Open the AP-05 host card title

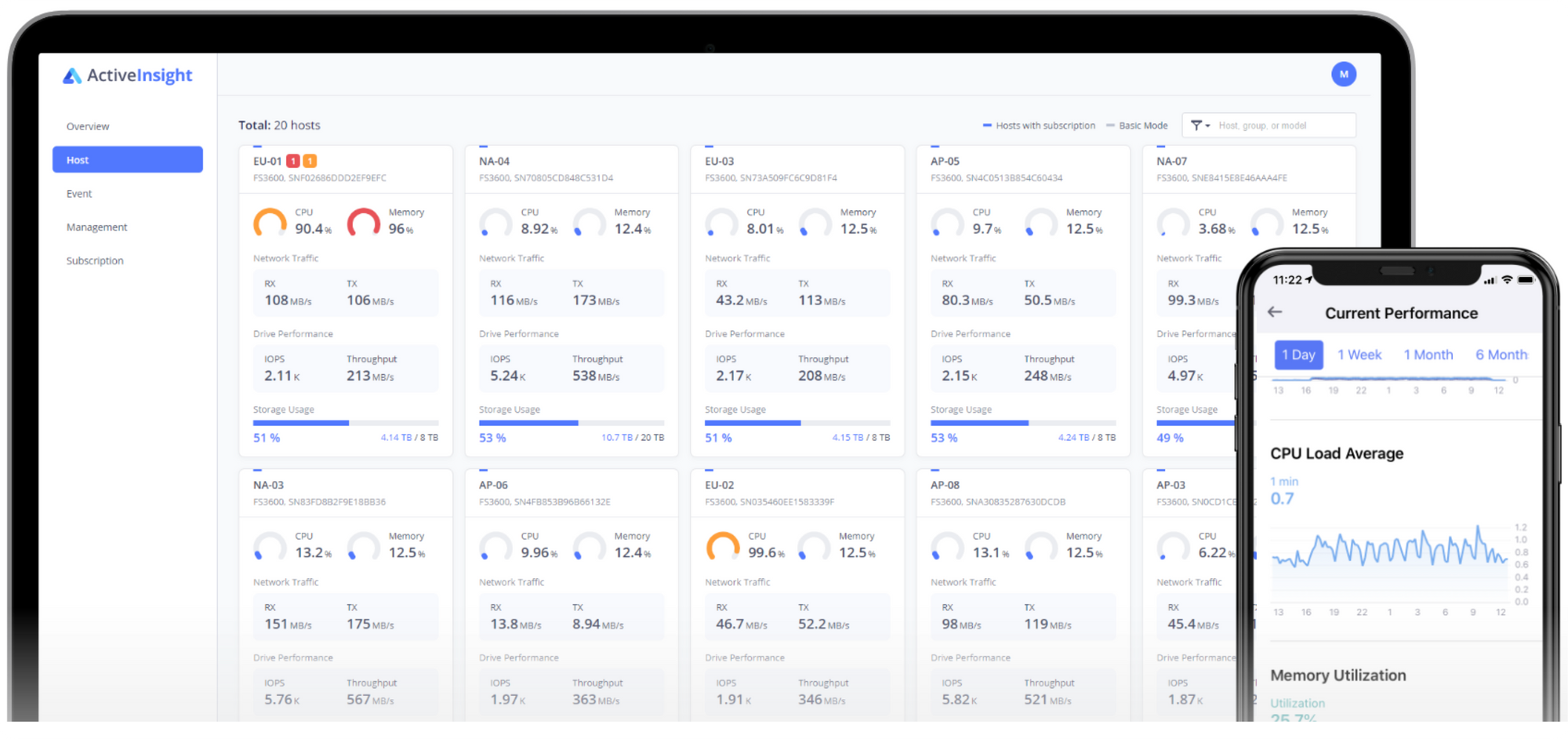coord(945,161)
